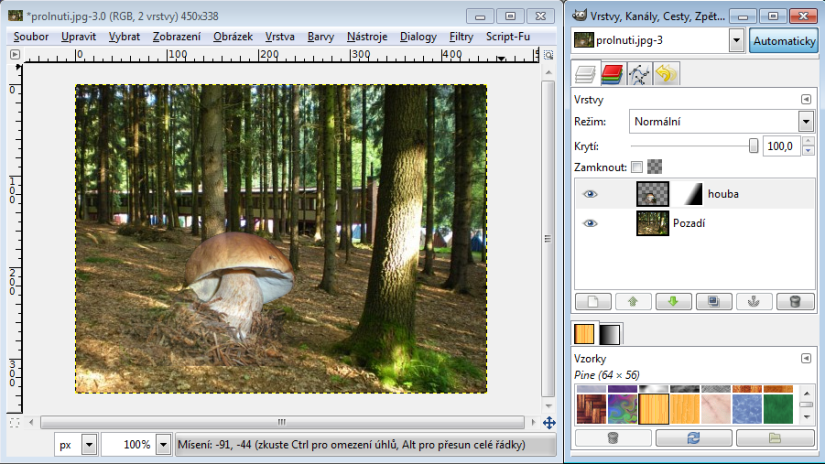Open the Gradients tab
This screenshot has height=464, width=825.
click(x=610, y=334)
